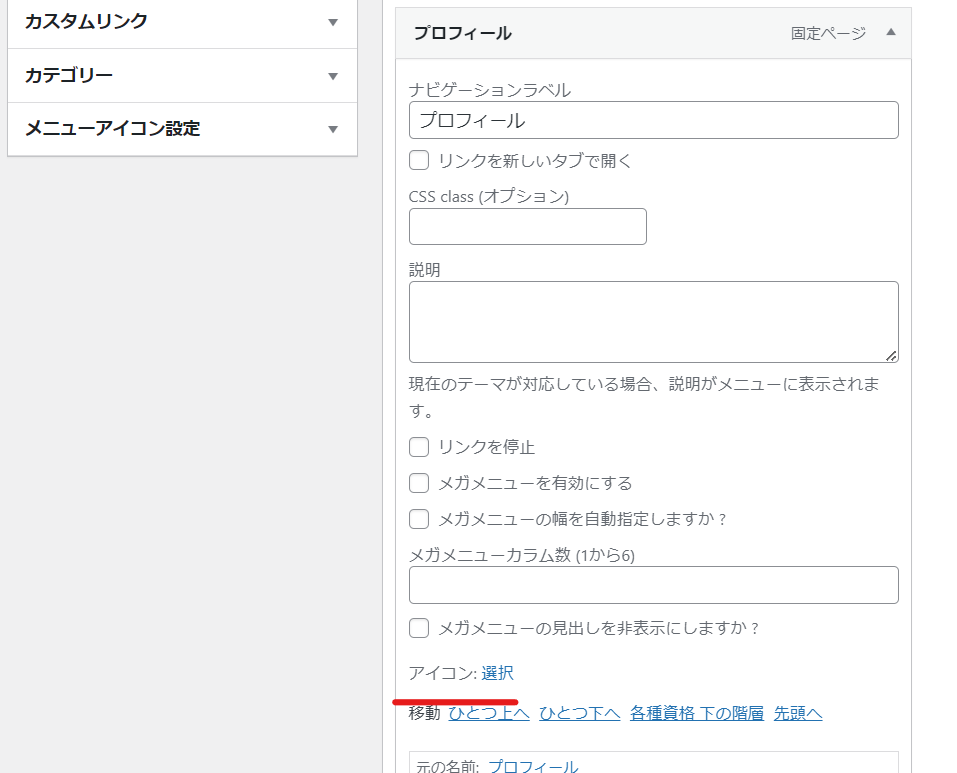Click the 各種資格 下の階層 link
The image size is (957, 773).
pos(697,713)
